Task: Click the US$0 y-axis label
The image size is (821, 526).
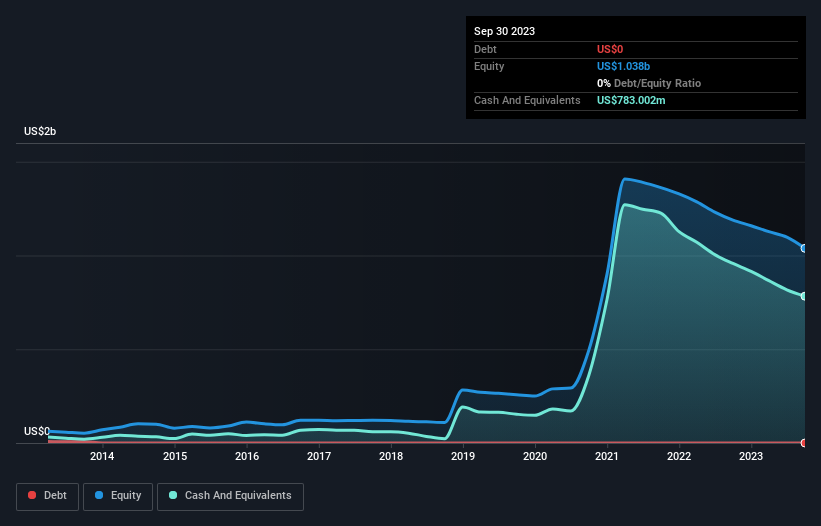Action: pos(37,431)
